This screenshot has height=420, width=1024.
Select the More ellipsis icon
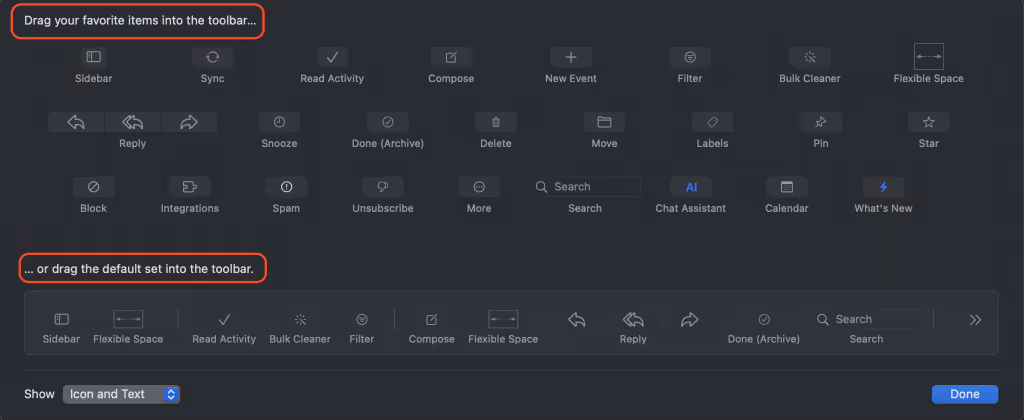pos(479,187)
